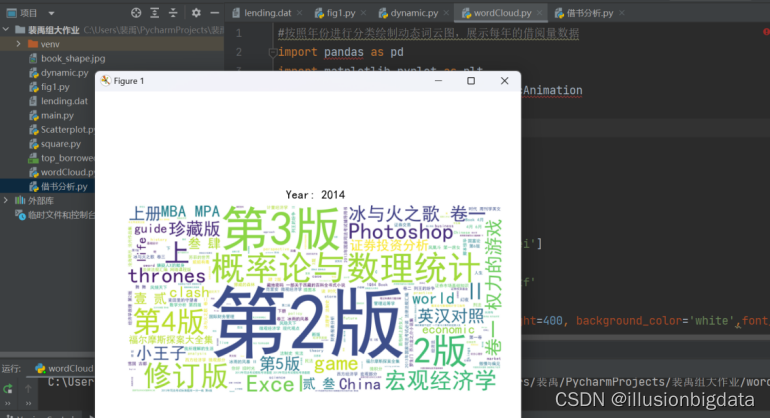
Task: Click the collapse all icon in project toolbar
Action: click(x=173, y=13)
